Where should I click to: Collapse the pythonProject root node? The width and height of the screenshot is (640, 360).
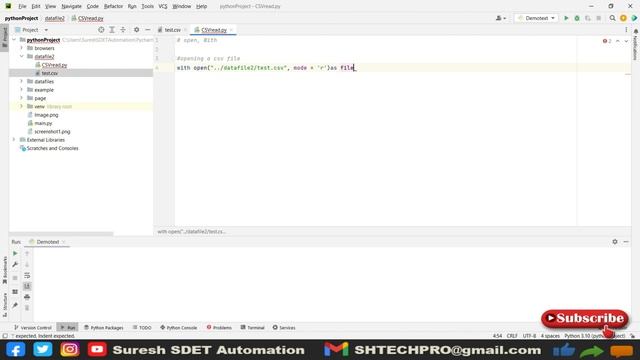point(14,40)
